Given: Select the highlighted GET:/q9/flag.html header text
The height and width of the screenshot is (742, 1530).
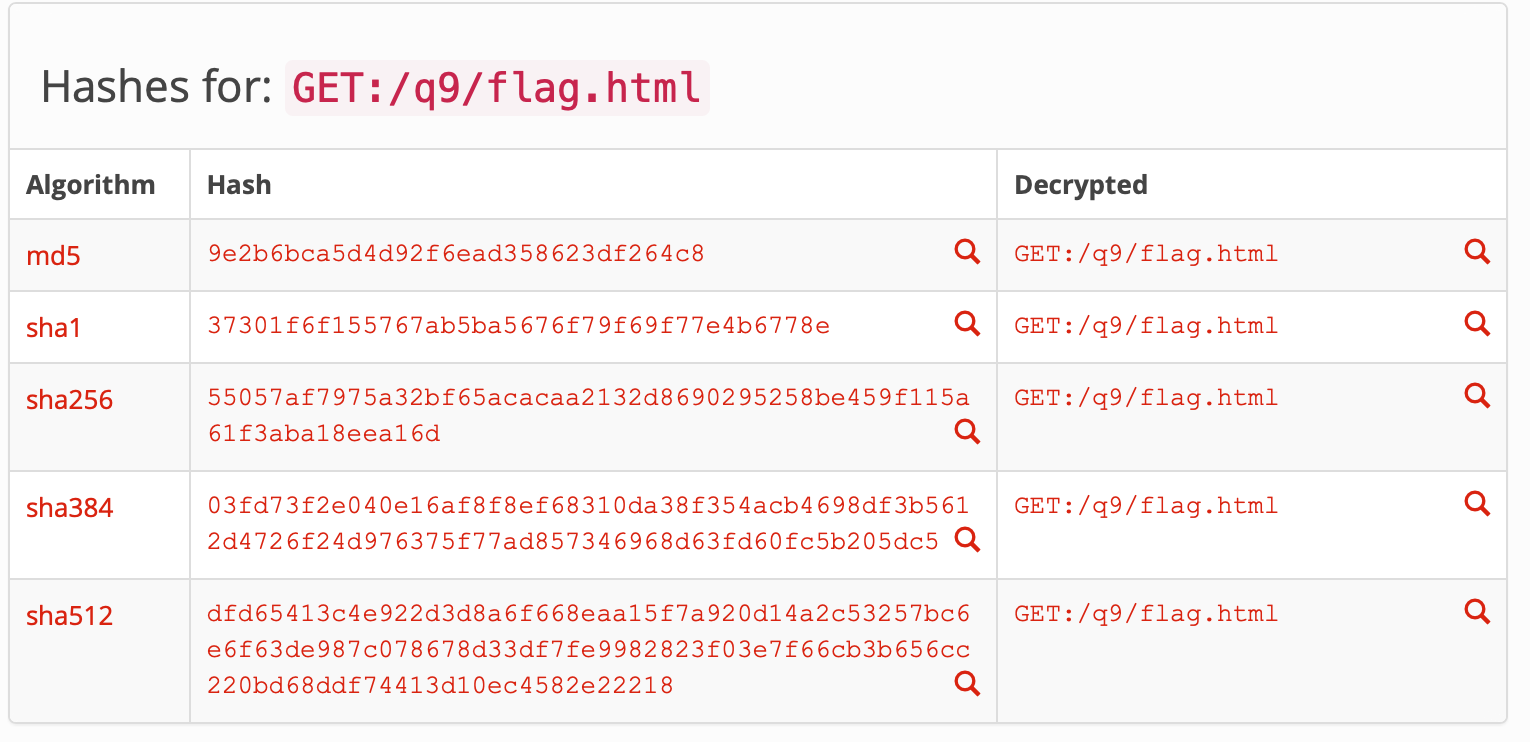Looking at the screenshot, I should (495, 88).
